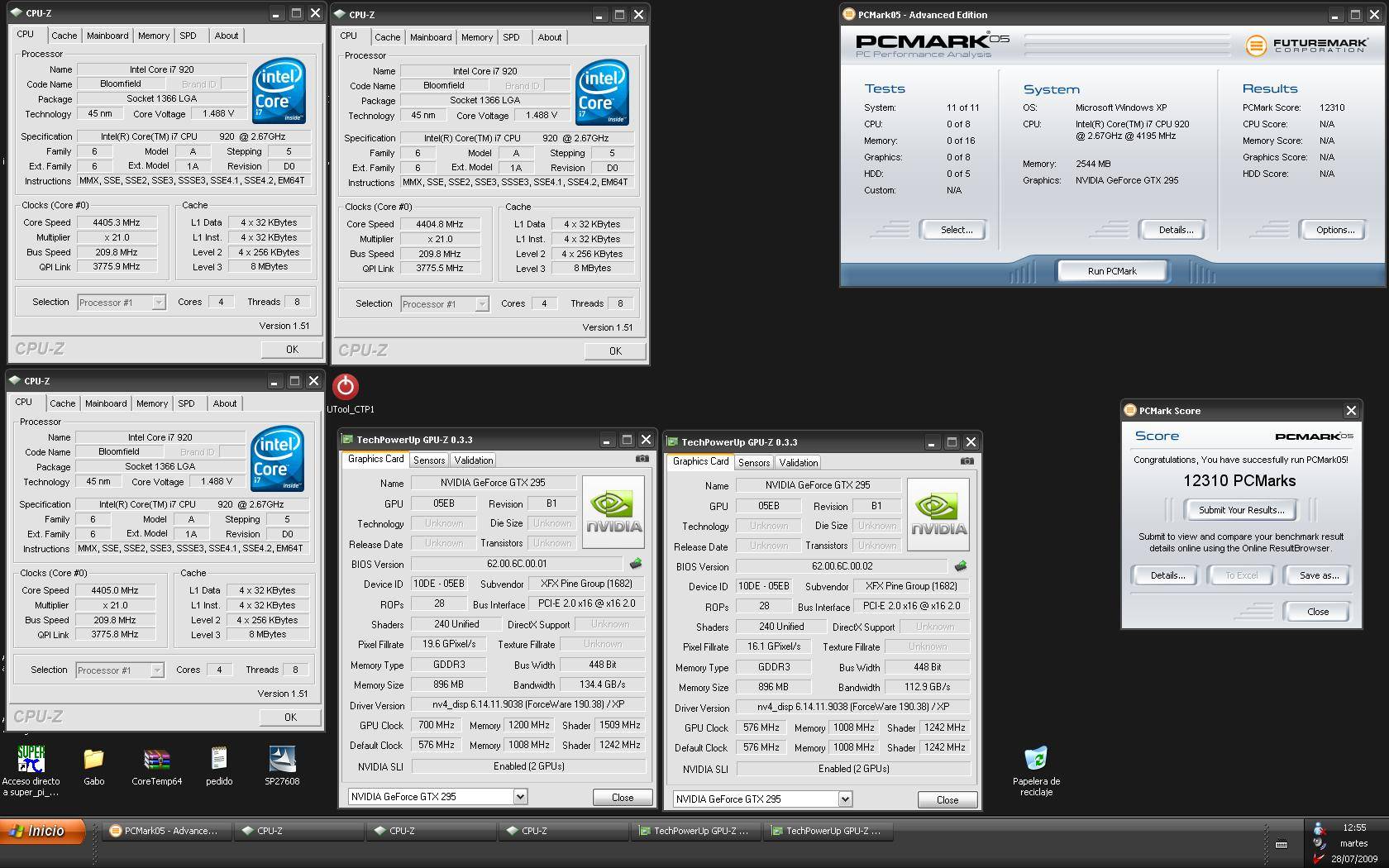Image resolution: width=1389 pixels, height=868 pixels.
Task: Click the Inicio start button
Action: pyautogui.click(x=43, y=832)
